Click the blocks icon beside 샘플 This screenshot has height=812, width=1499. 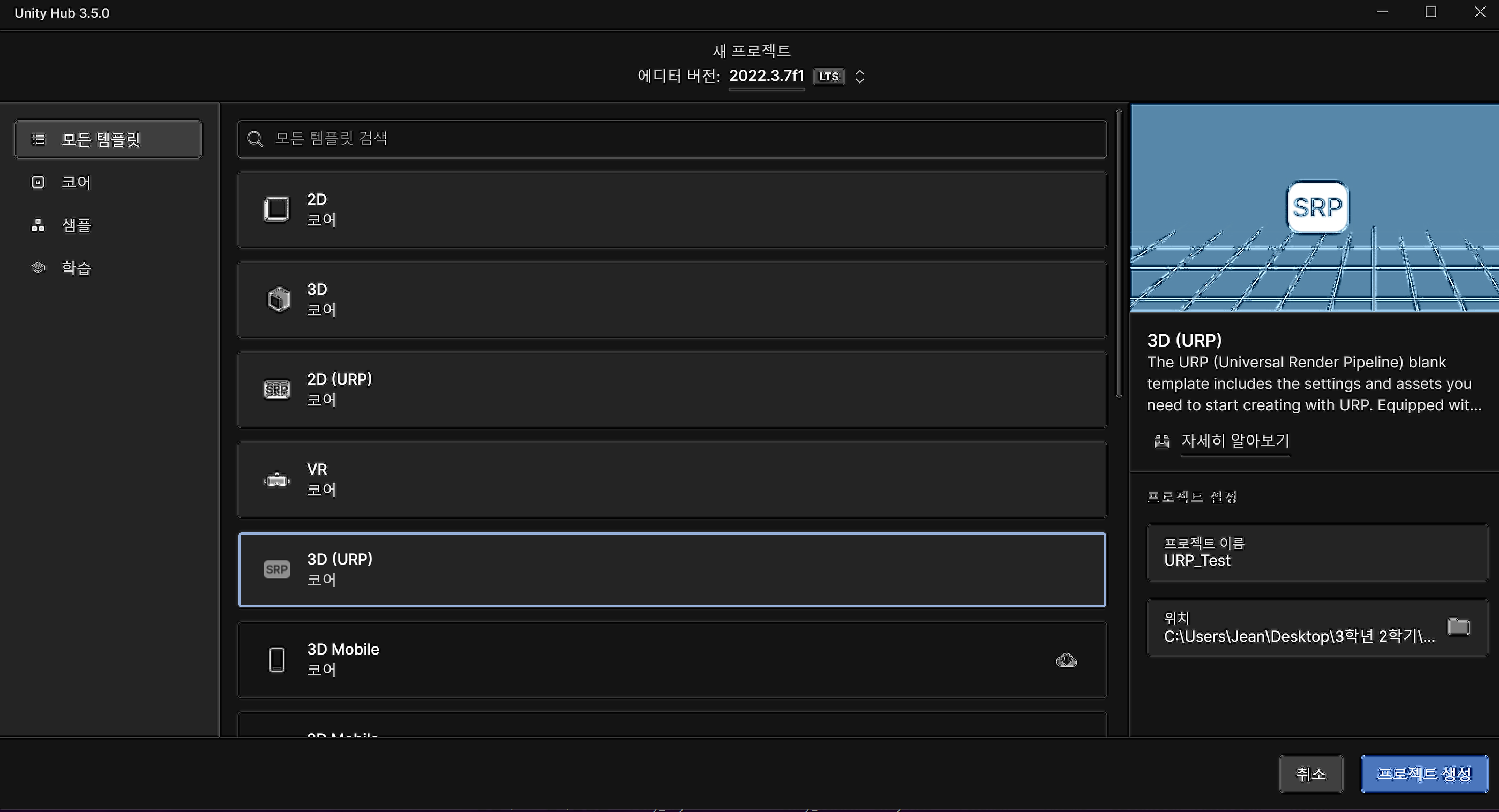coord(38,225)
